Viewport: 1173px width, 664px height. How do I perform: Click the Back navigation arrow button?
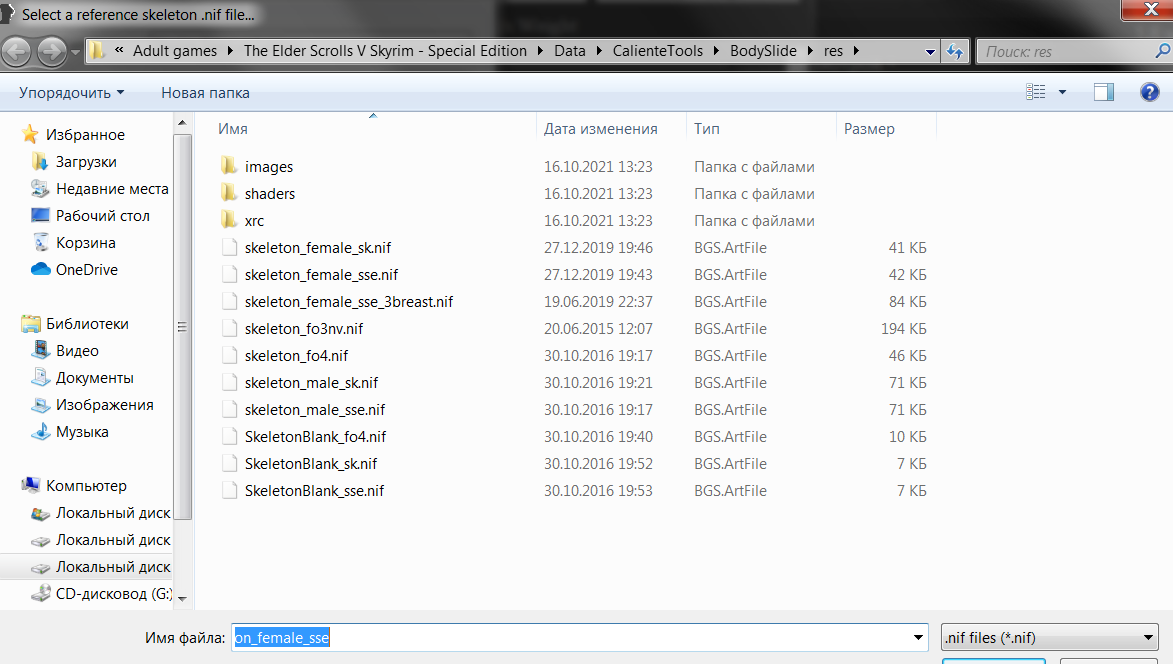pos(17,51)
